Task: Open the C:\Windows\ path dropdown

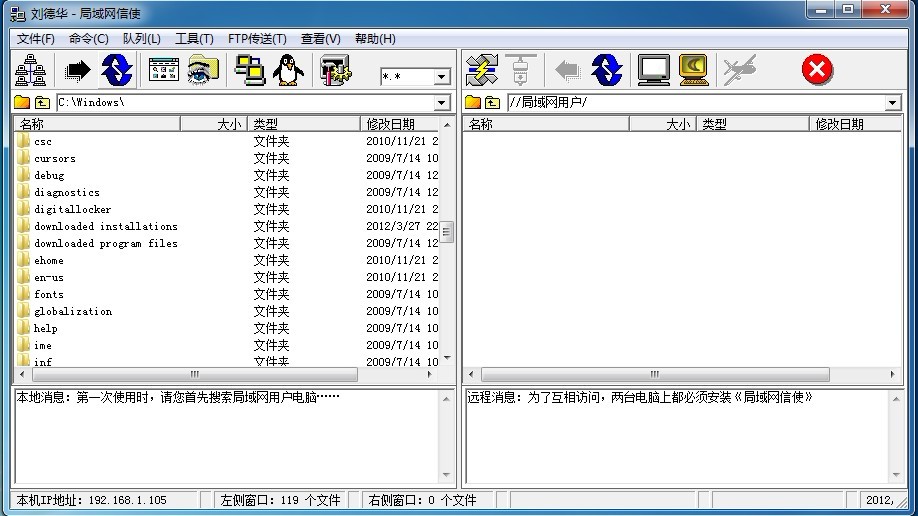Action: (442, 103)
